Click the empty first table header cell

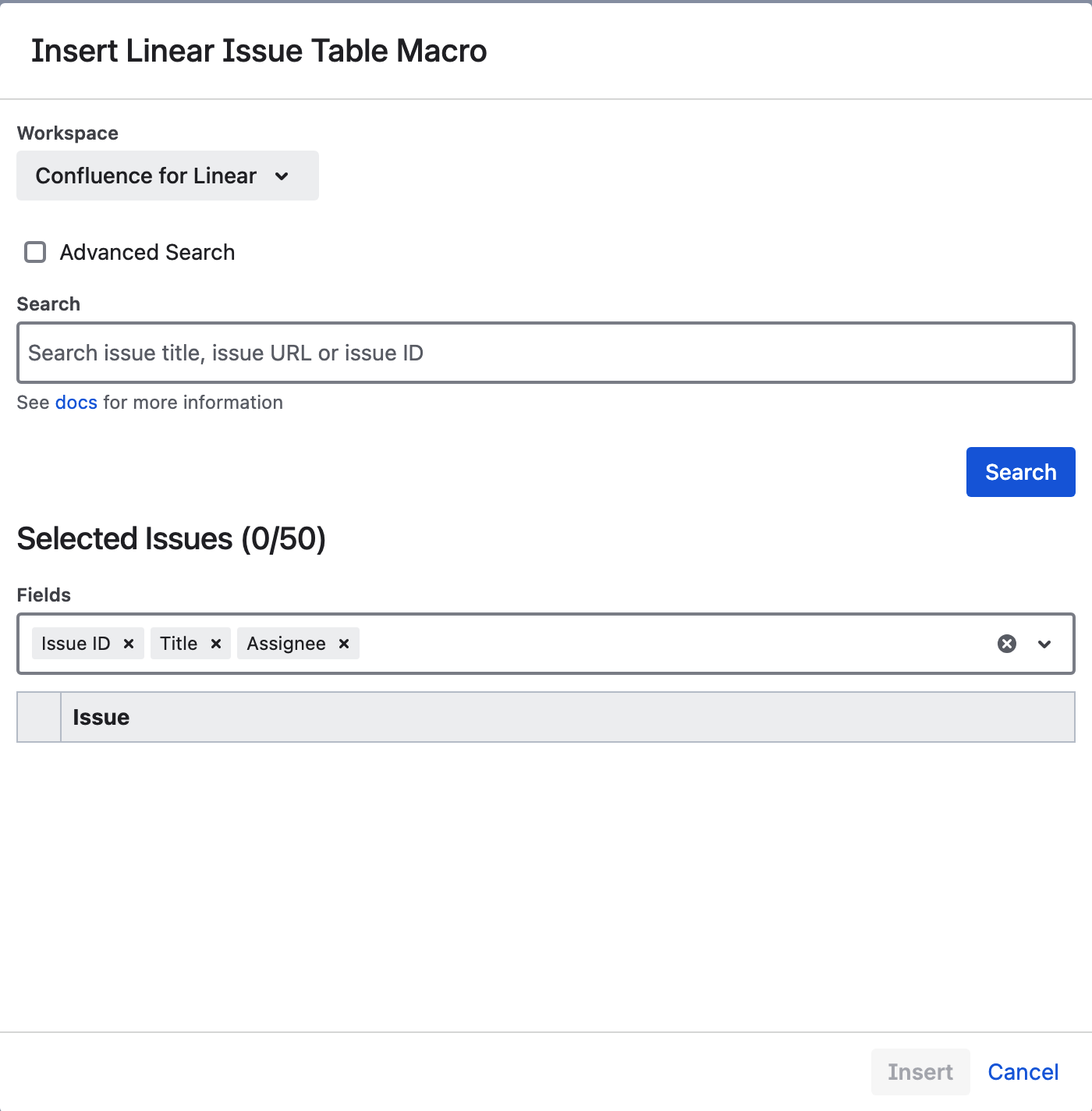(39, 717)
